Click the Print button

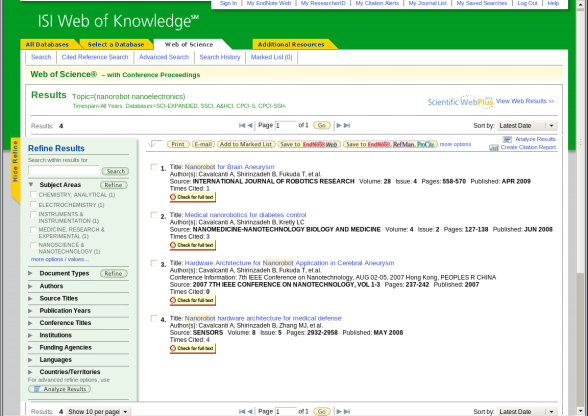[x=178, y=144]
